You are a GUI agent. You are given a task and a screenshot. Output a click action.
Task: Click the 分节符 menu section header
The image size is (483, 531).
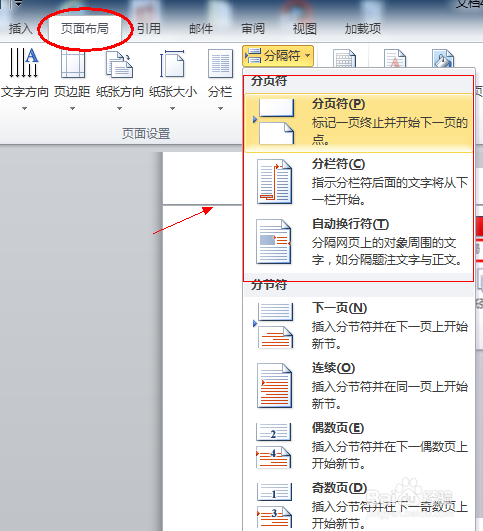point(269,285)
